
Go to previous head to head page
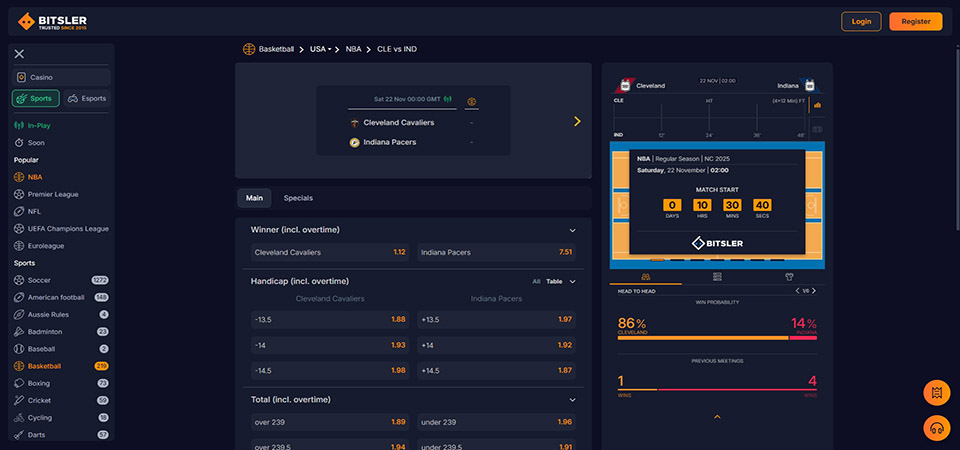797,291
